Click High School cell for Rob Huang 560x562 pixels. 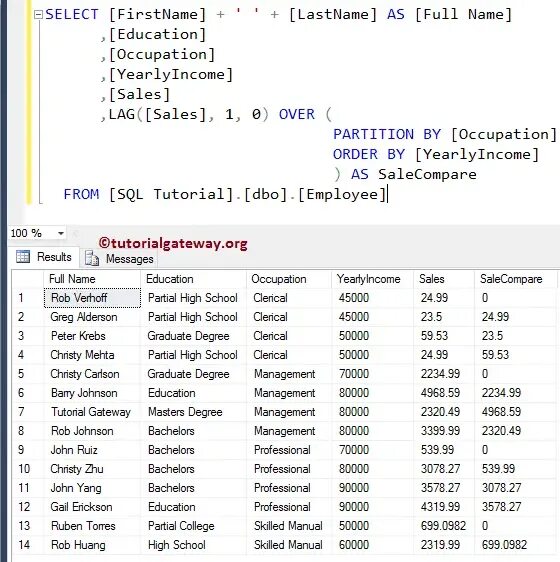(x=193, y=545)
